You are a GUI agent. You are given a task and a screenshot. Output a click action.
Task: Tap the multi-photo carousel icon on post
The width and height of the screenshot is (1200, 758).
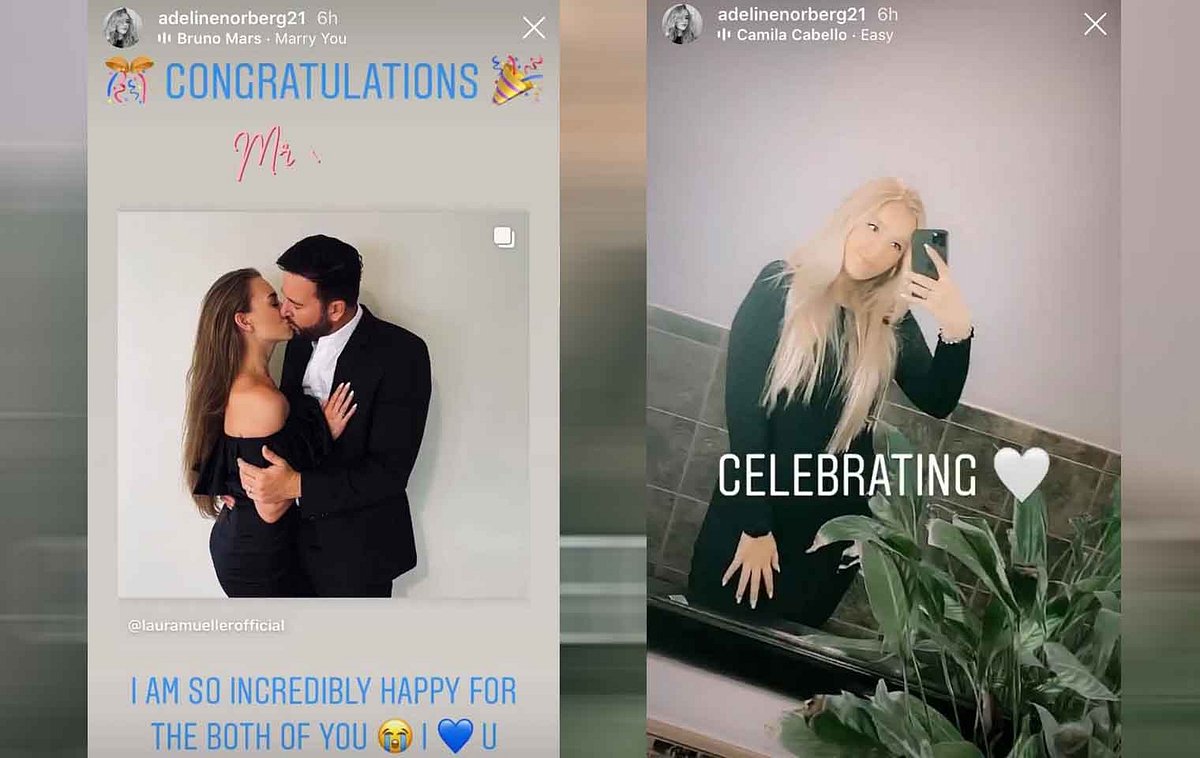(504, 237)
